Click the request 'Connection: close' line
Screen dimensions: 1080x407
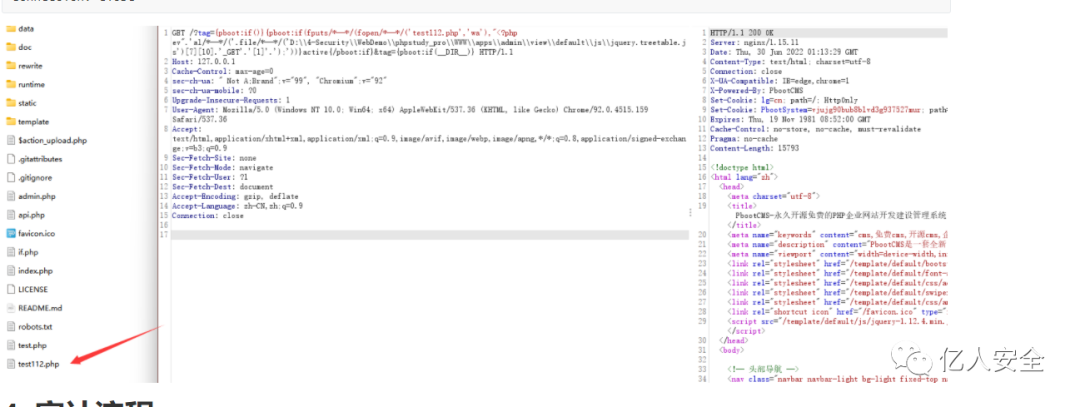tap(207, 216)
